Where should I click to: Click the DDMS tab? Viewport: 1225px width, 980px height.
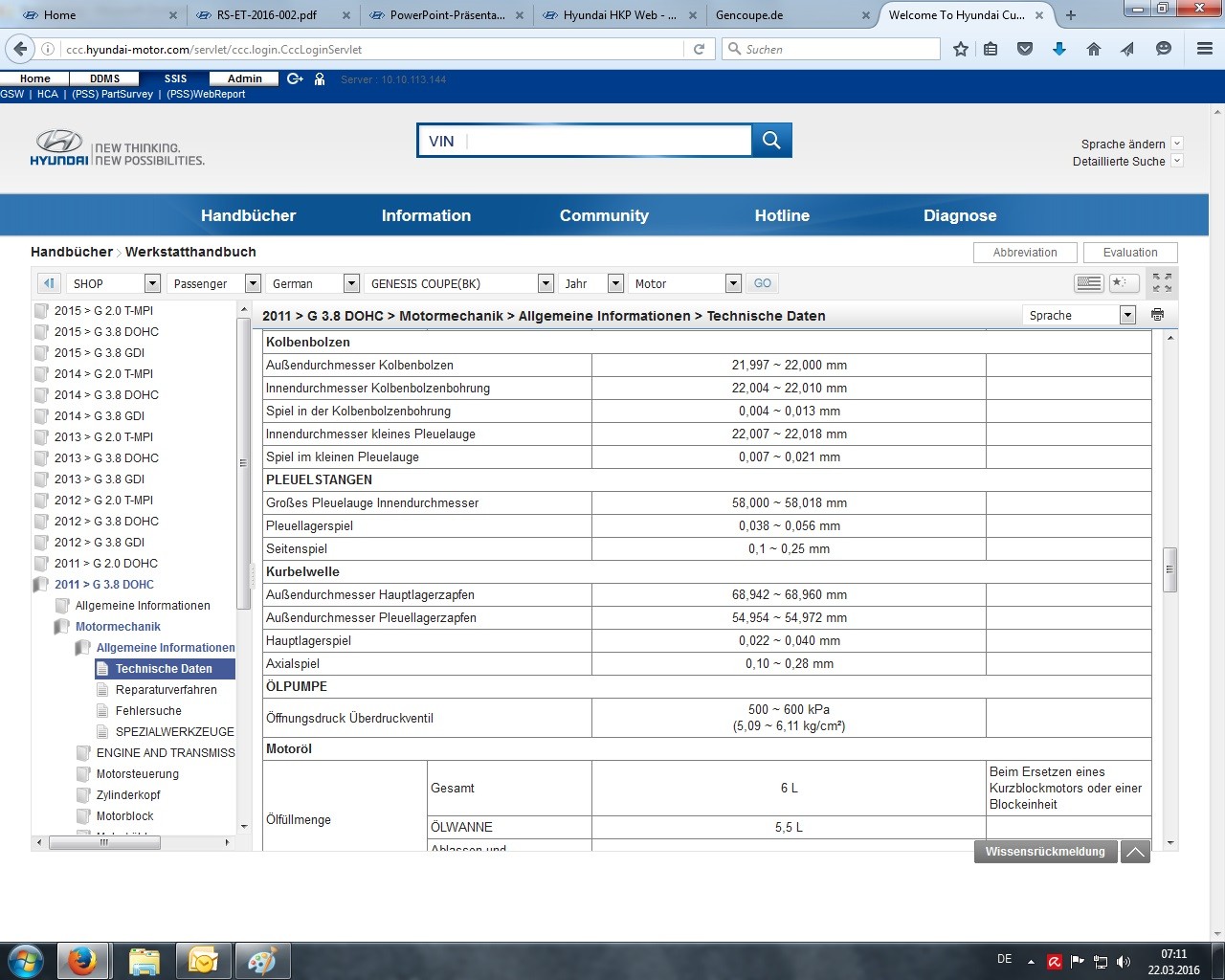pyautogui.click(x=105, y=78)
